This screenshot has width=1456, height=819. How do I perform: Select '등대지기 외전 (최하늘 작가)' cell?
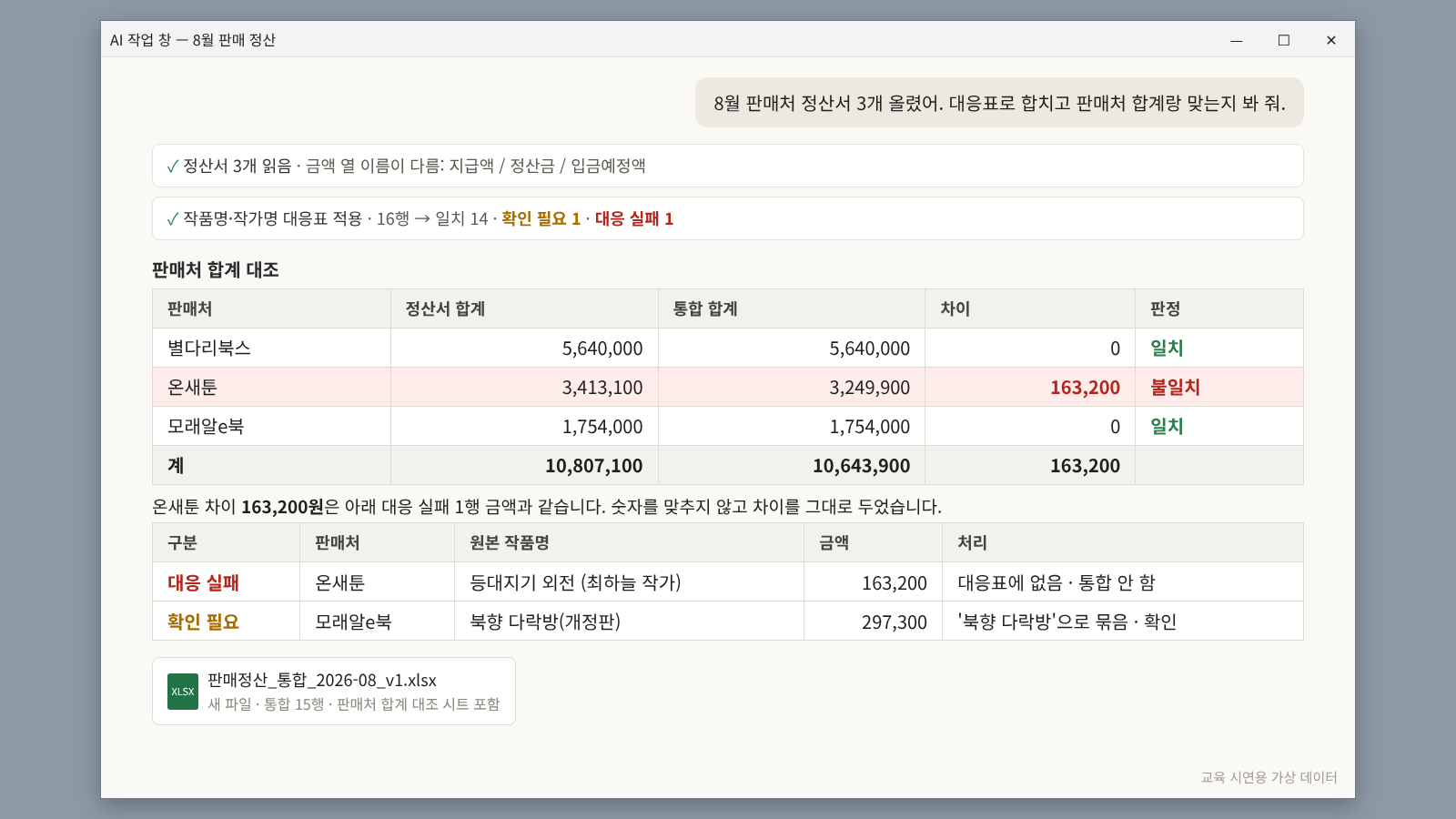pyautogui.click(x=630, y=582)
